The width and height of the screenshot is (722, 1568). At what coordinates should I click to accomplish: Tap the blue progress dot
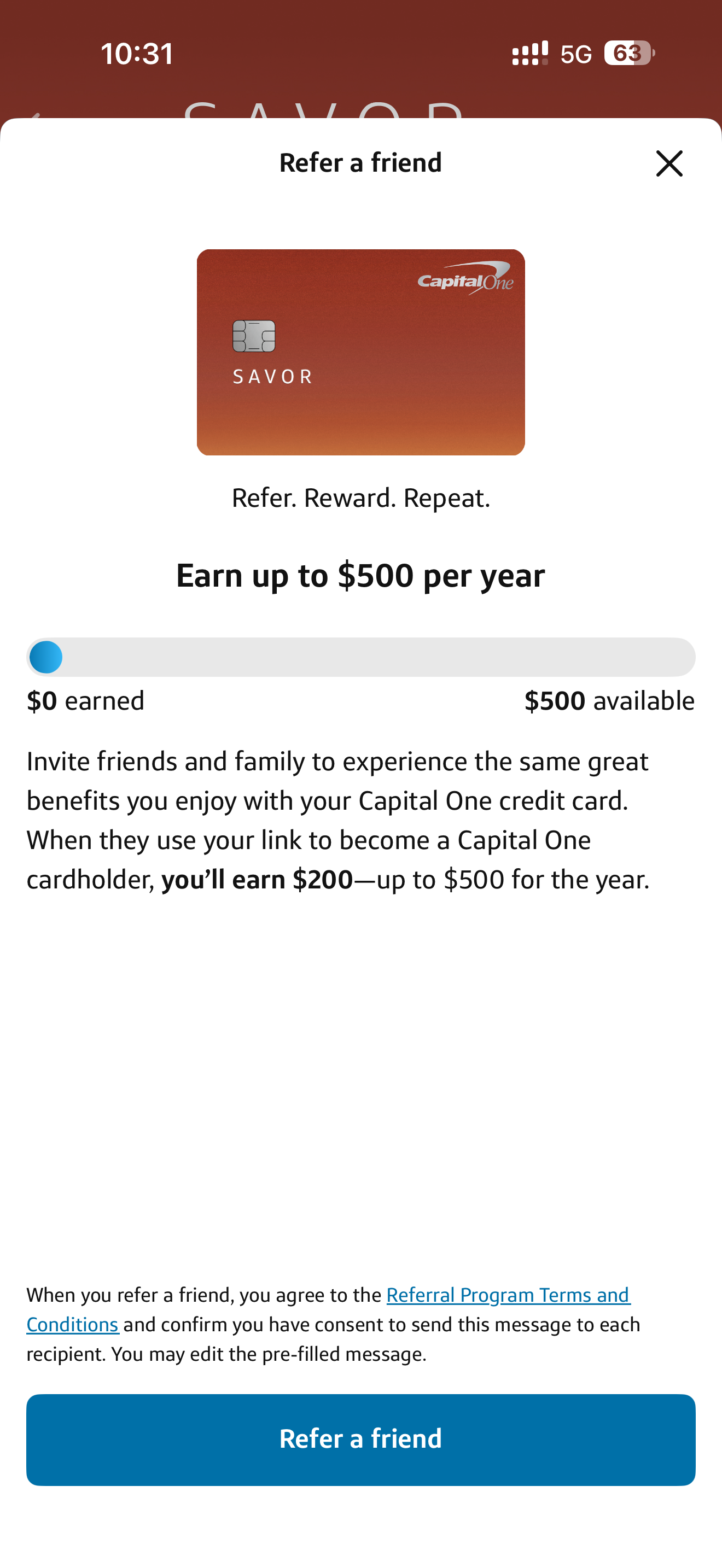pyautogui.click(x=45, y=657)
